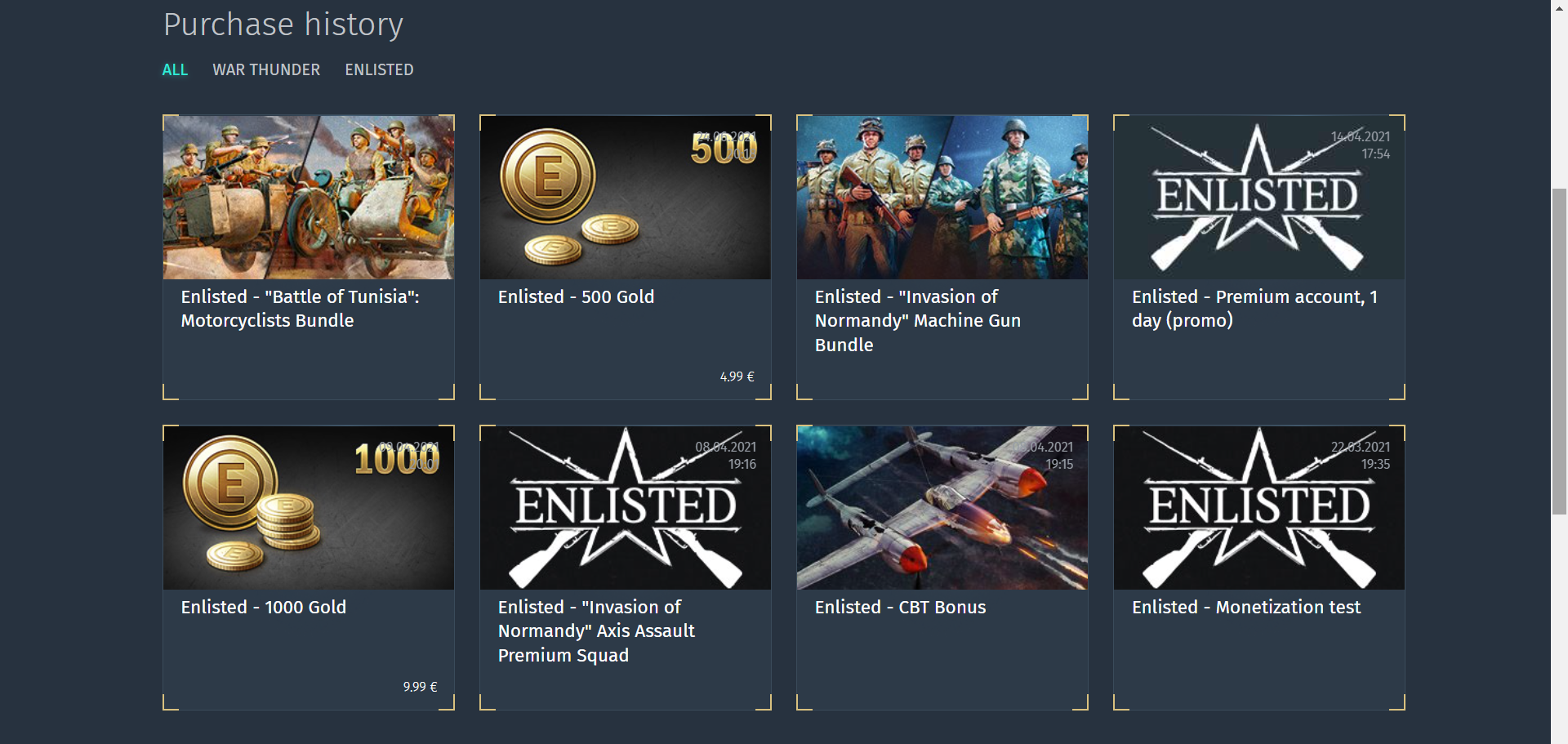Open the ENLISTED filter tab

379,69
